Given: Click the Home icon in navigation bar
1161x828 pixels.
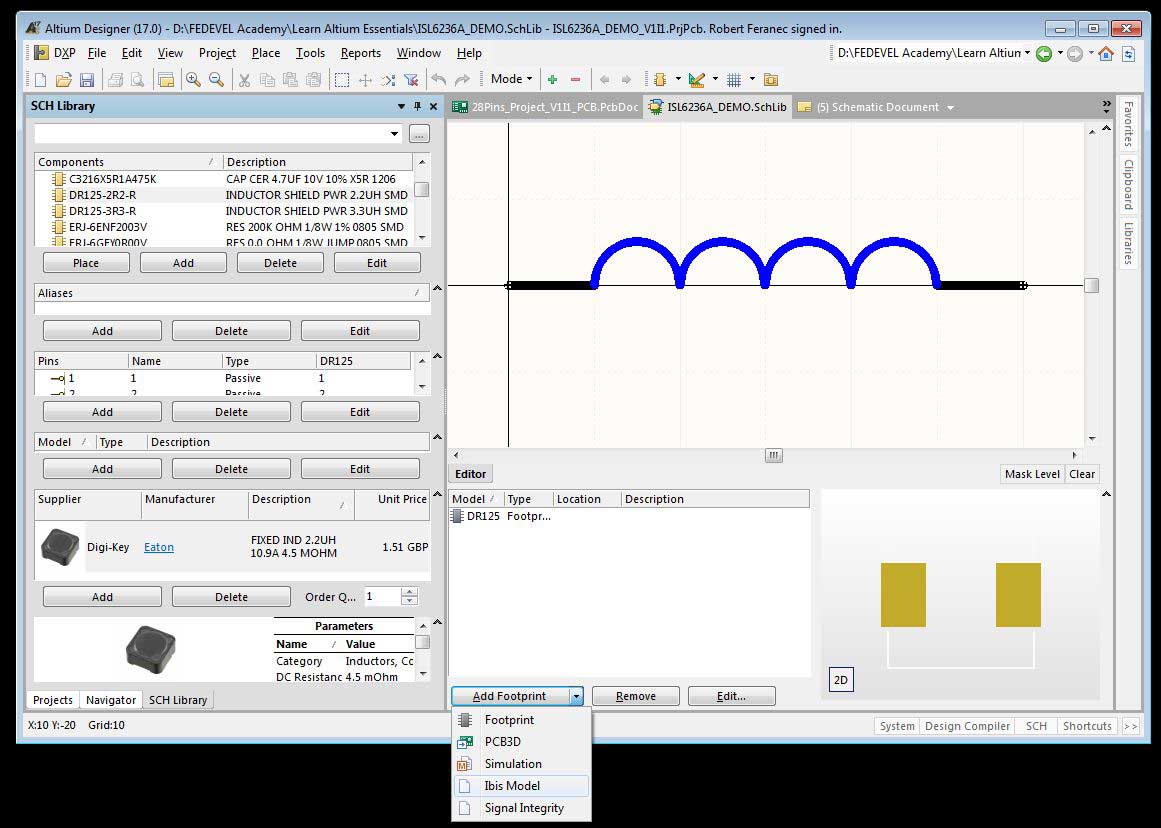Looking at the screenshot, I should pyautogui.click(x=1106, y=53).
